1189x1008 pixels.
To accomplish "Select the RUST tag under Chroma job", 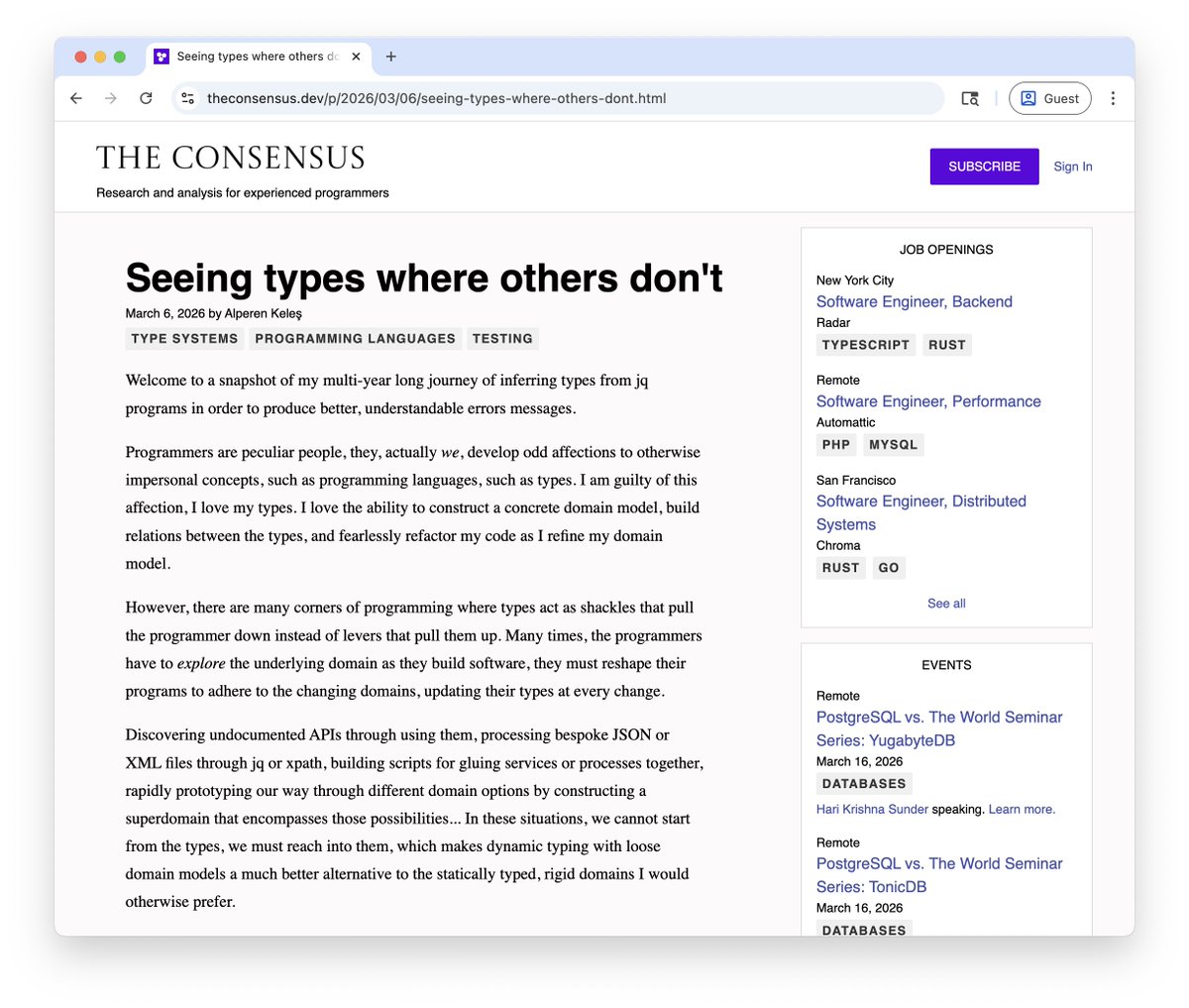I will [840, 568].
